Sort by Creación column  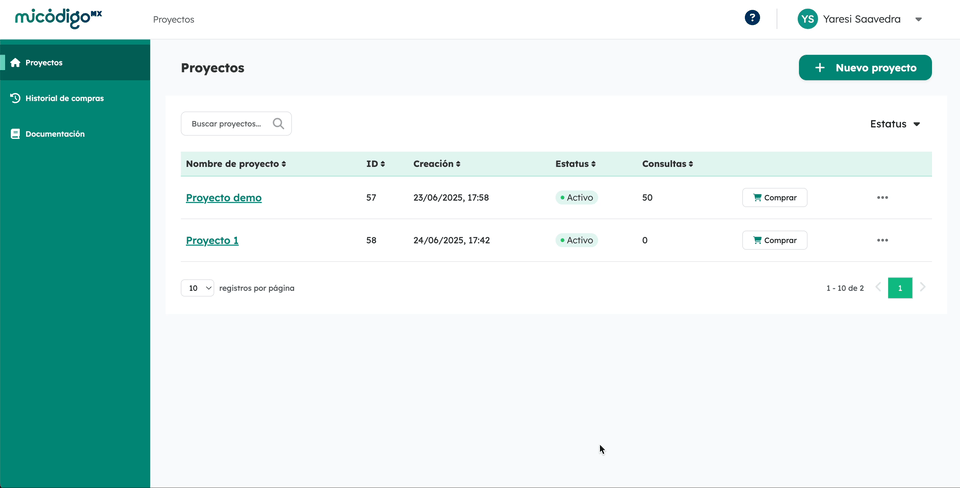[437, 164]
